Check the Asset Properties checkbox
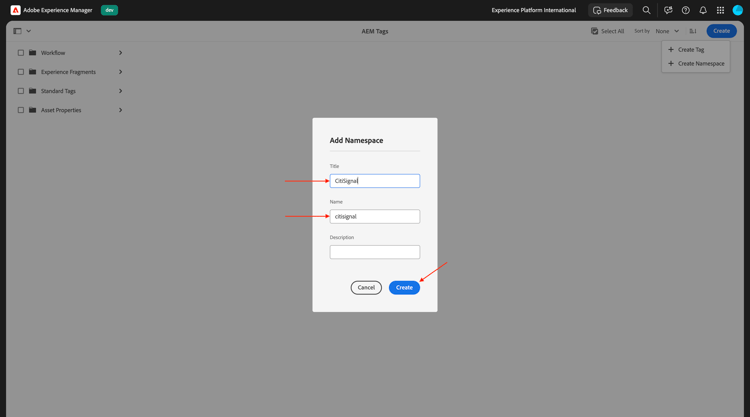Screen dimensions: 750x417 click(x=21, y=110)
